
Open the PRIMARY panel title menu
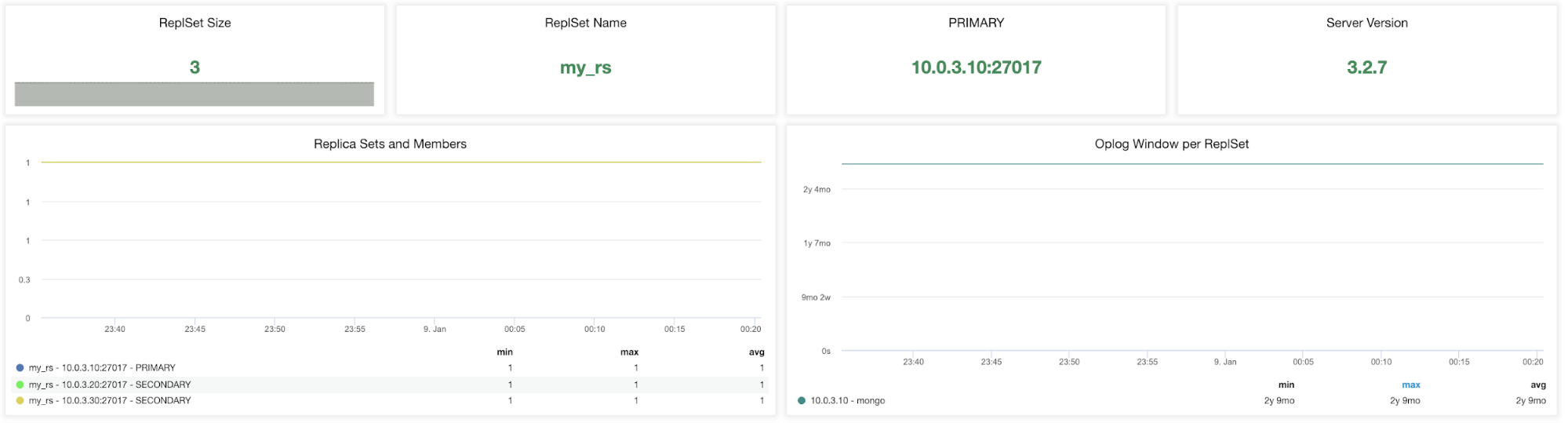pyautogui.click(x=977, y=23)
